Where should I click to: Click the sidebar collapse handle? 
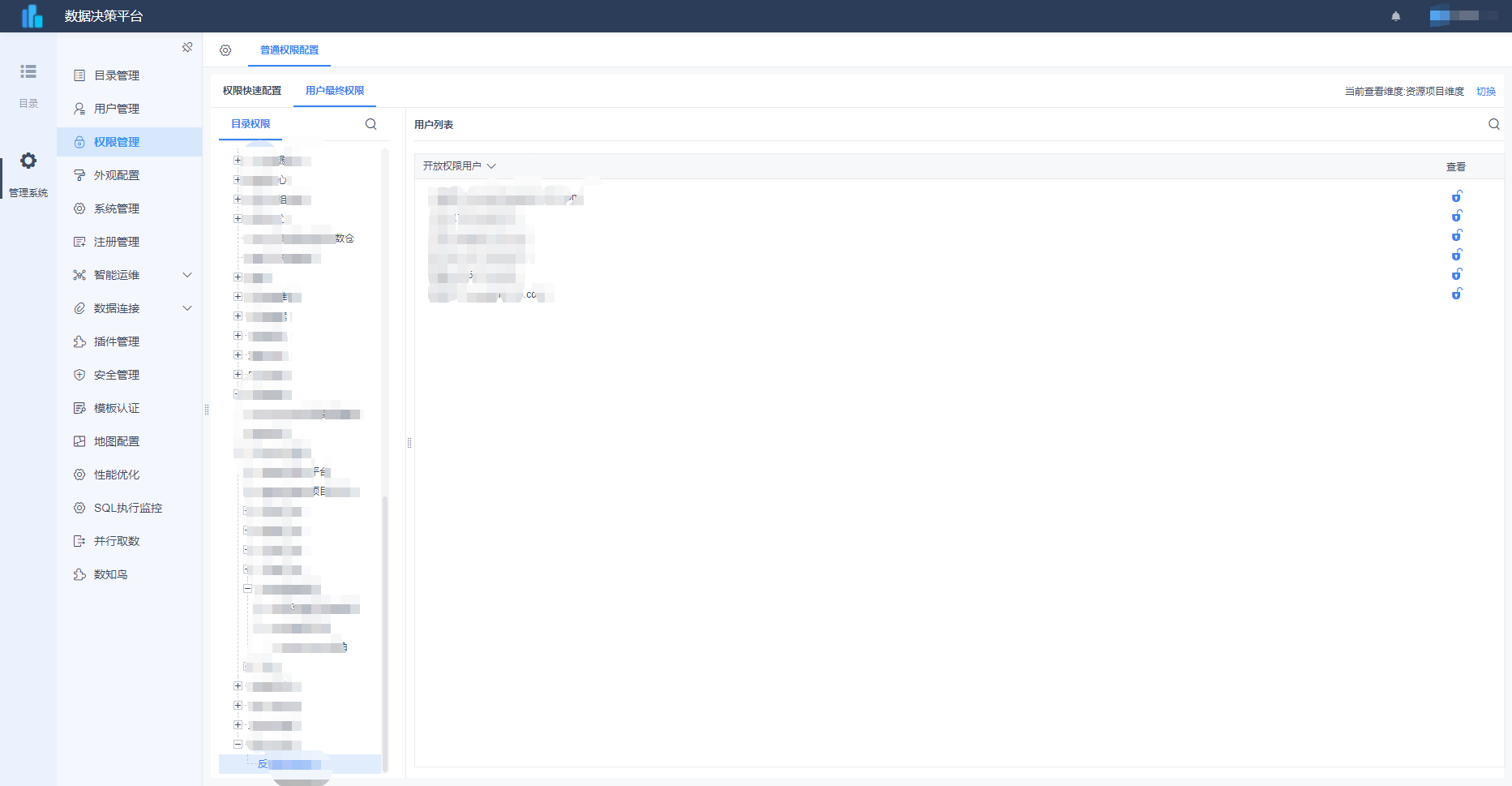pyautogui.click(x=207, y=410)
